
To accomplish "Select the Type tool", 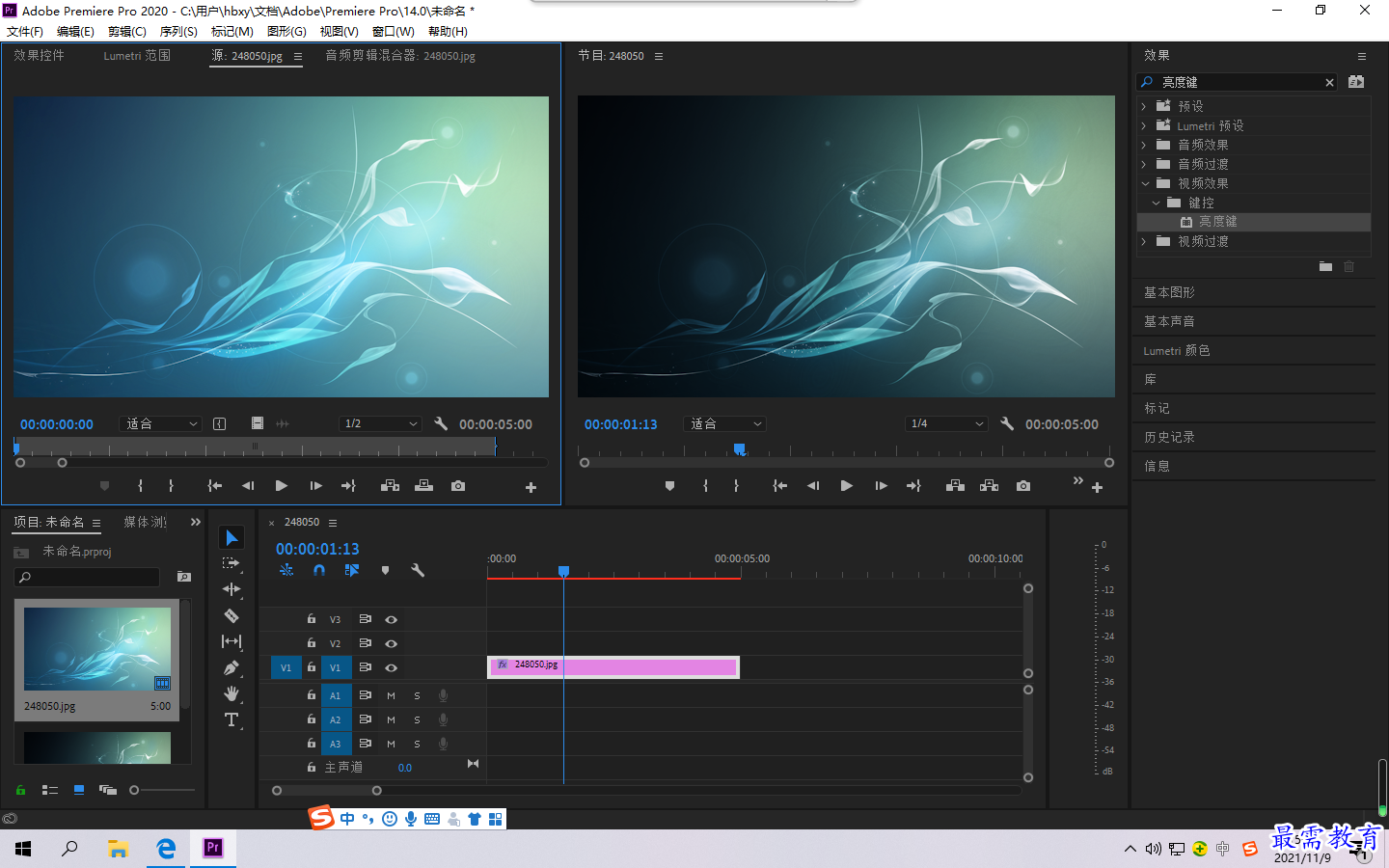I will pyautogui.click(x=231, y=719).
